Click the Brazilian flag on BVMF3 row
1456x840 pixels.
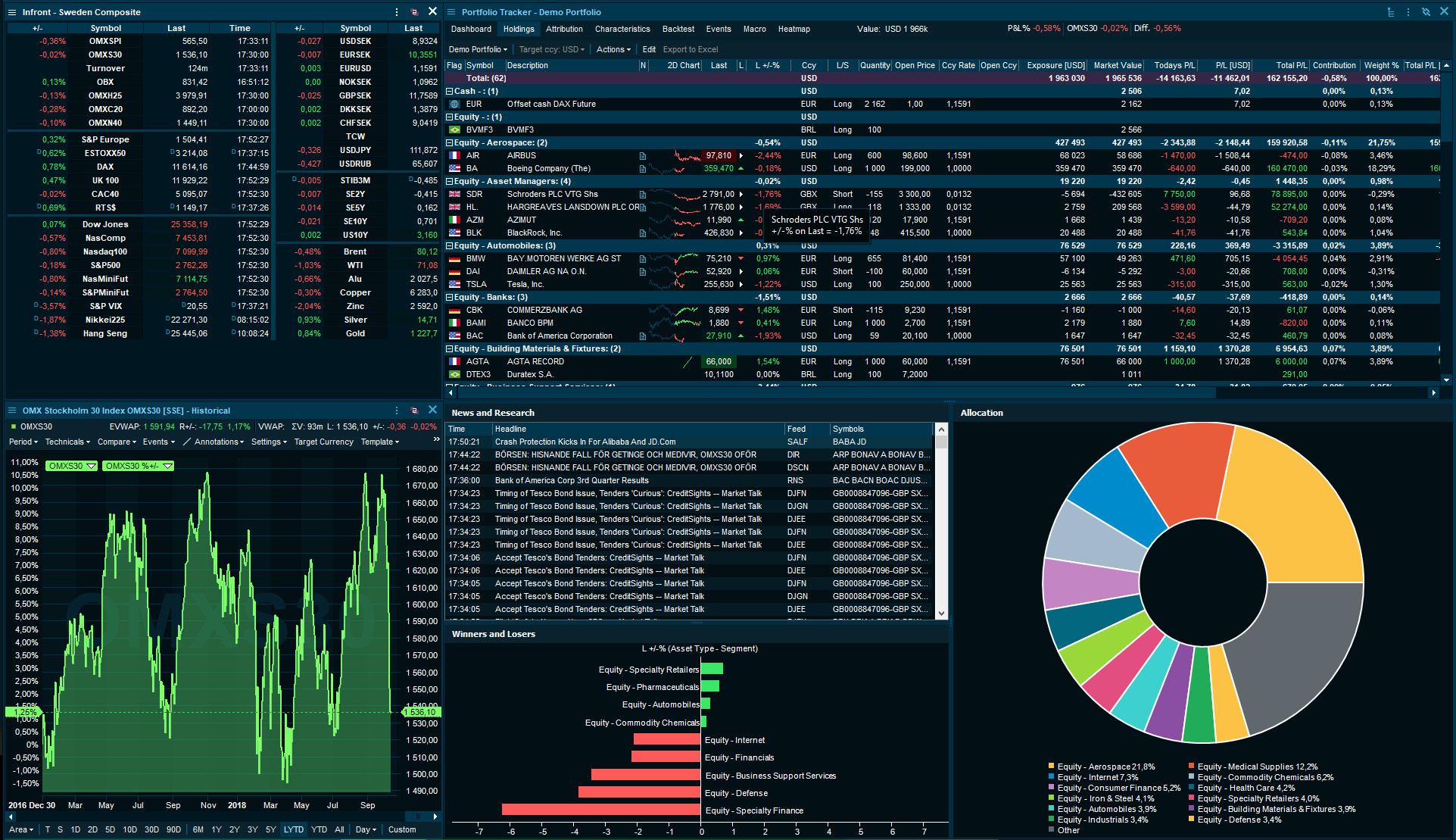[454, 130]
